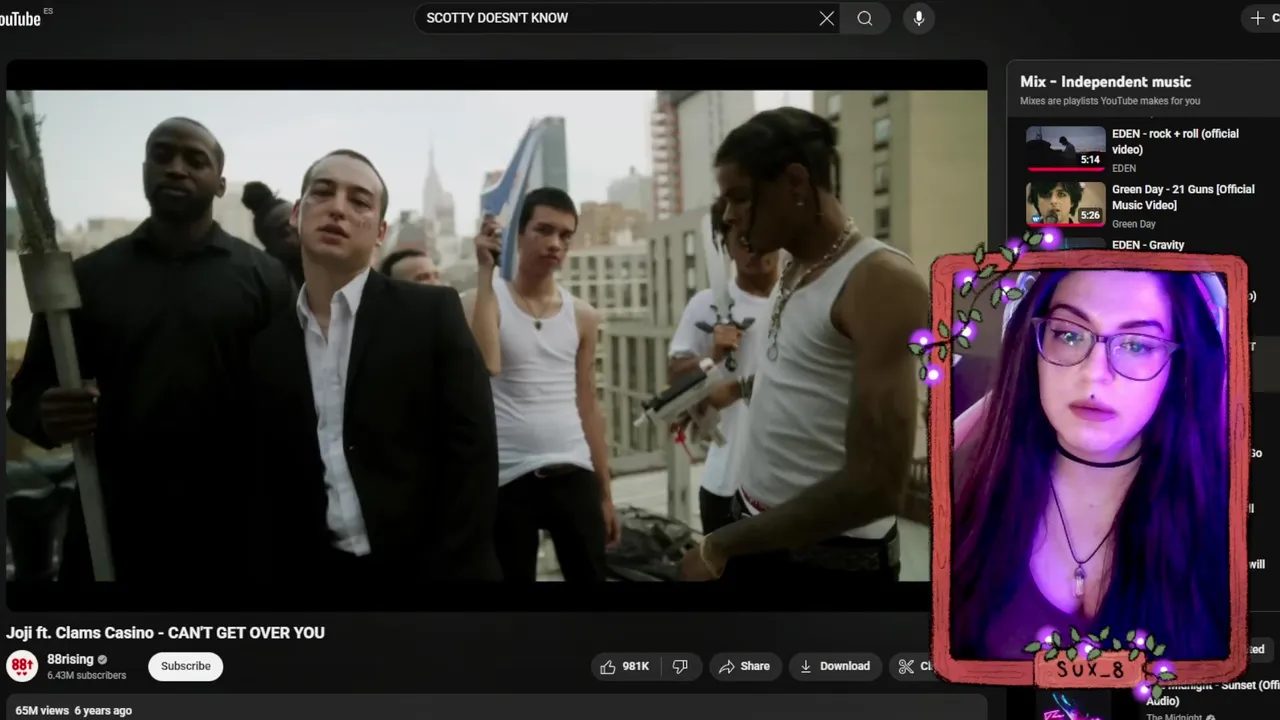Open The Midnight - Sunset recommended video
Viewport: 1280px width, 720px height.
[x=1212, y=693]
